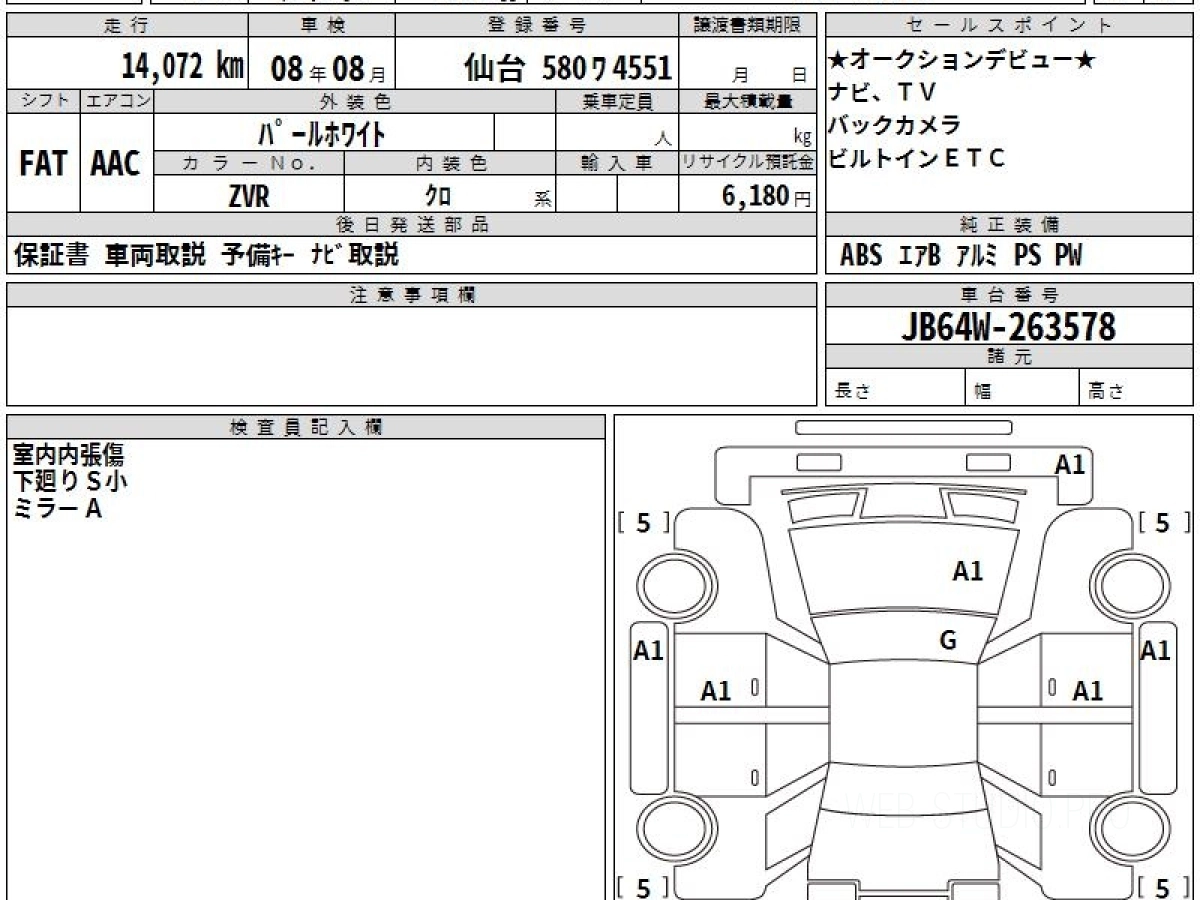Click ★オークションデビュー★ sales point
The height and width of the screenshot is (900, 1200).
(x=962, y=61)
